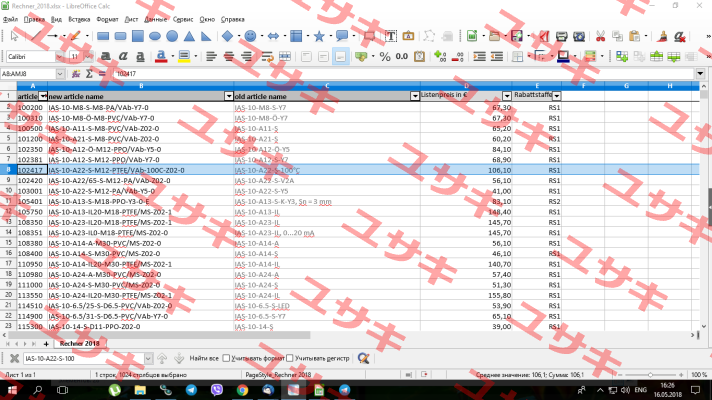Select the callout shapes tool
This screenshot has width=712, height=400.
(342, 36)
